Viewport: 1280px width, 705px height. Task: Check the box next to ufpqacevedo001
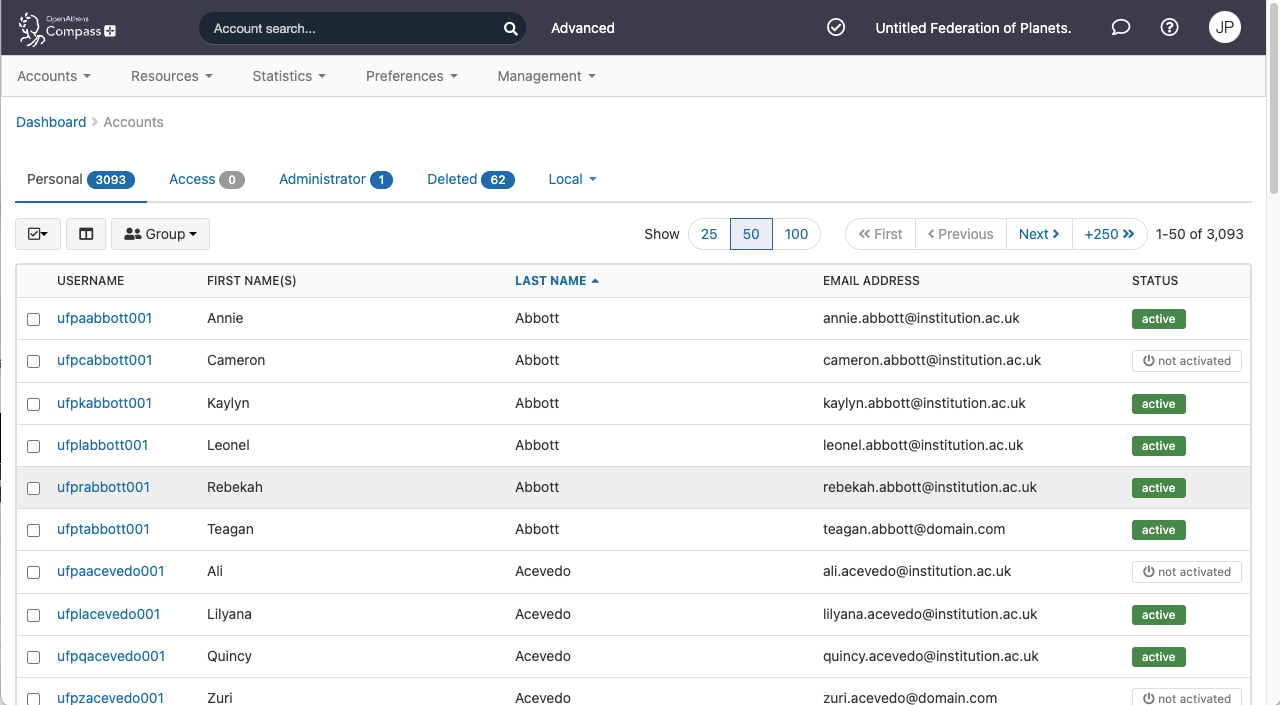pos(34,657)
